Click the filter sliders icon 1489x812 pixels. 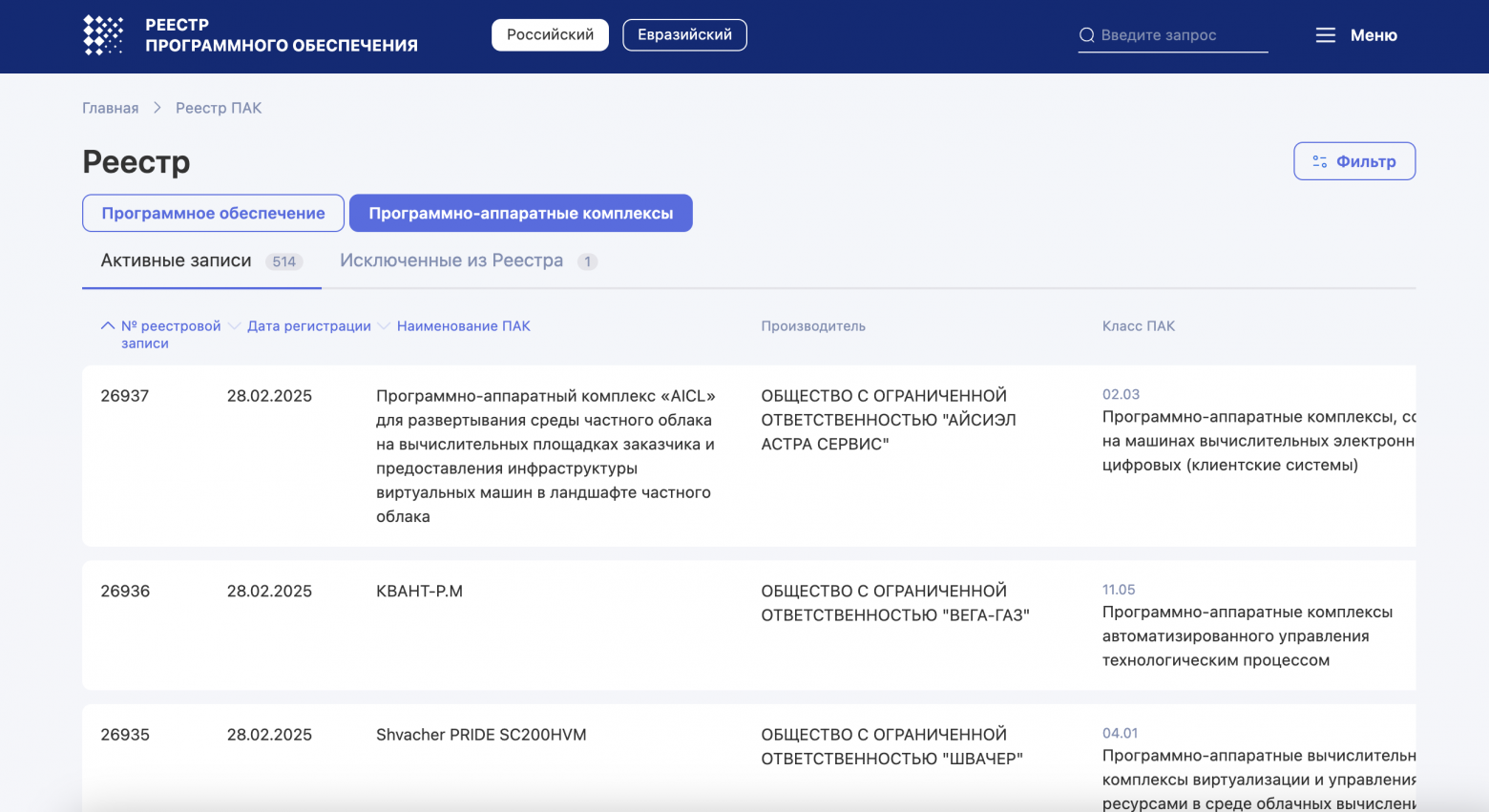(1320, 161)
